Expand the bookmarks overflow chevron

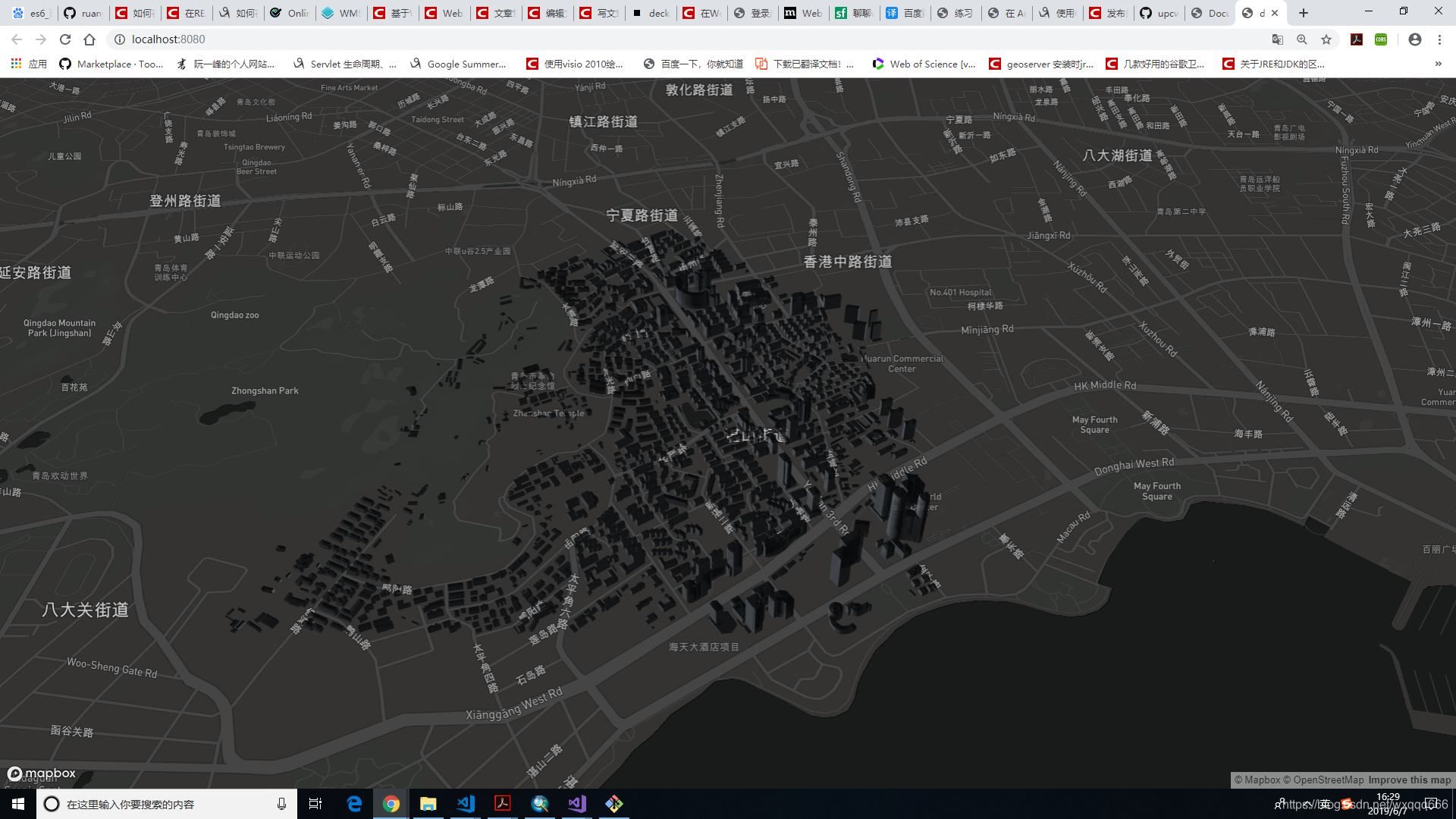coord(1437,64)
